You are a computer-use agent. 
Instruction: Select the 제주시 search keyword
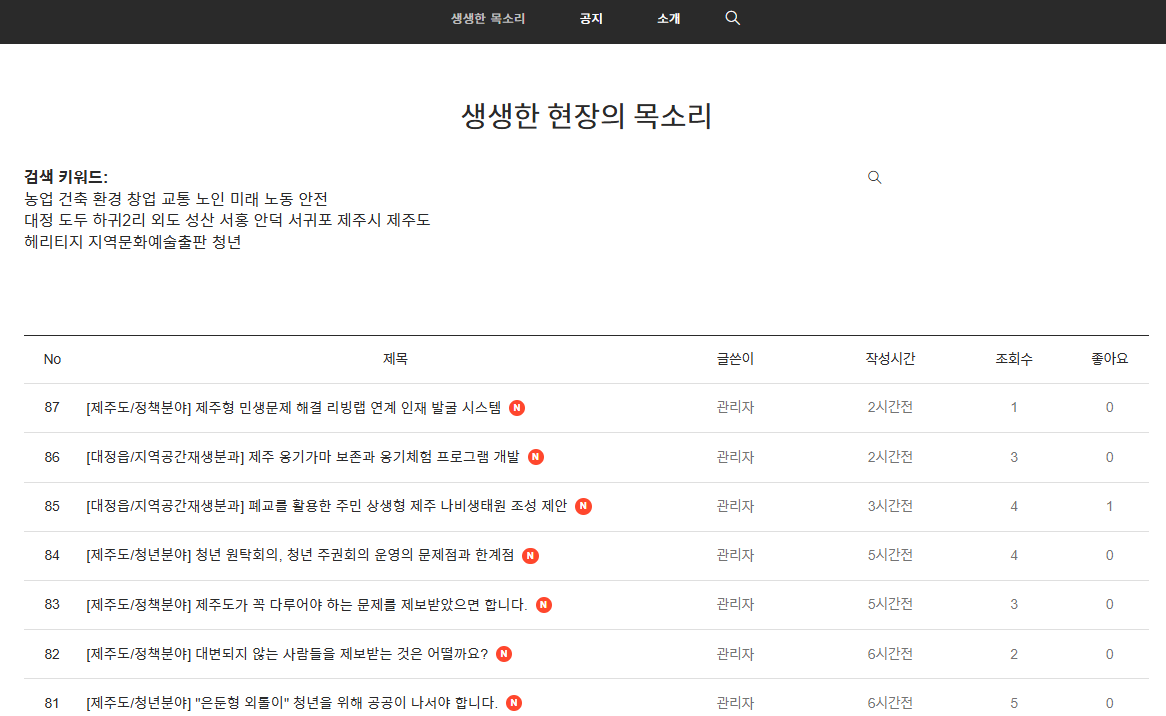(x=359, y=220)
